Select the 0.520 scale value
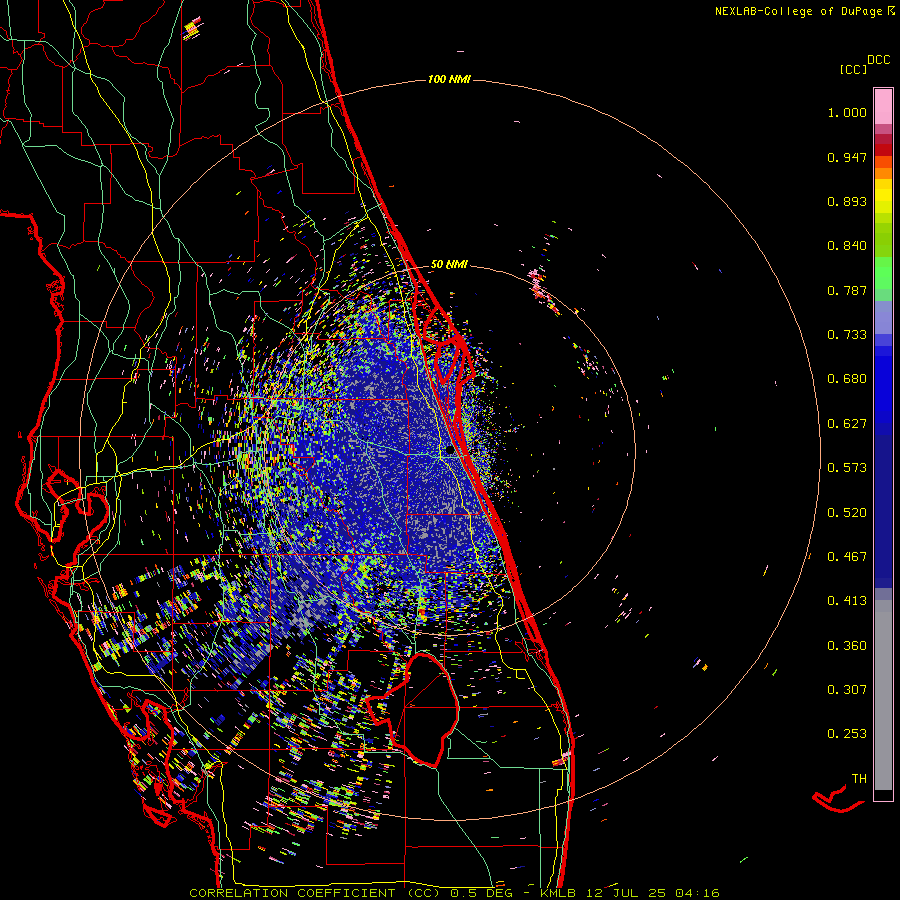 (847, 513)
